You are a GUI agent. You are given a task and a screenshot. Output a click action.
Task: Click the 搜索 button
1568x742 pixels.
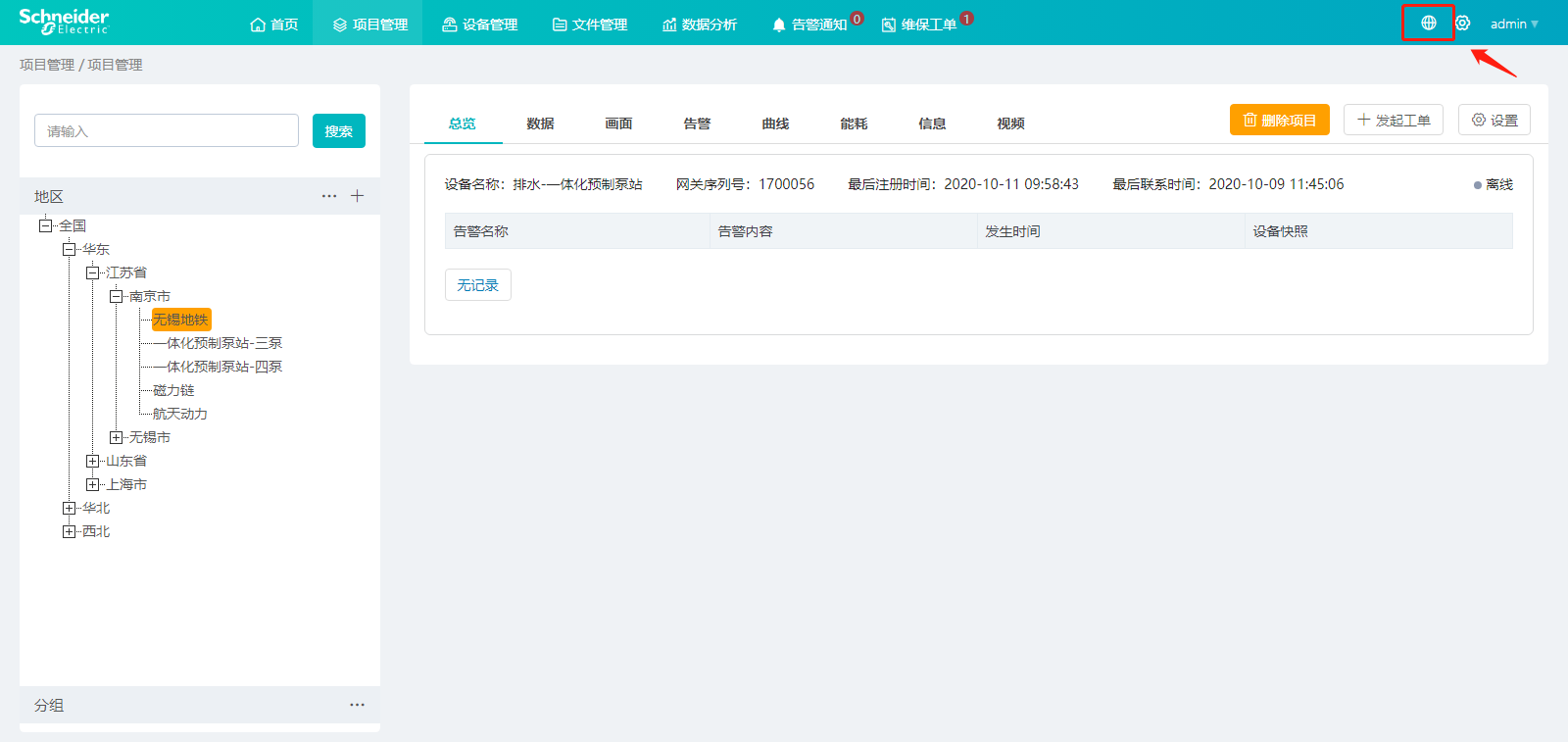click(339, 131)
